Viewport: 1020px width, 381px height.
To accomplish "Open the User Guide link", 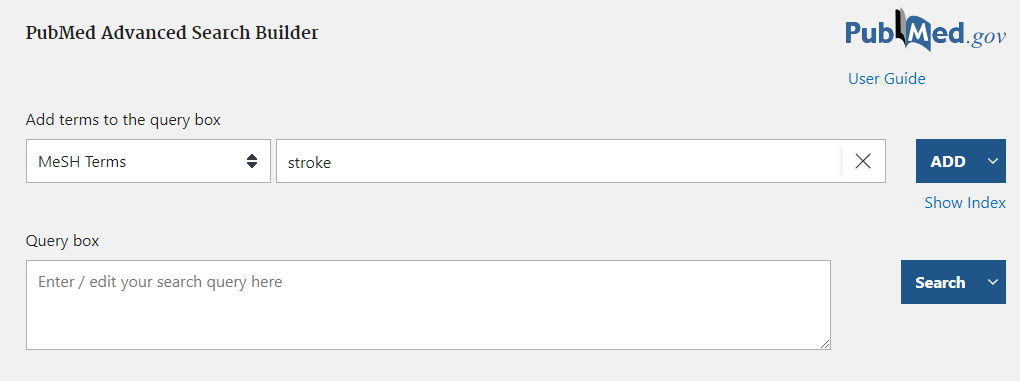I will tap(887, 79).
